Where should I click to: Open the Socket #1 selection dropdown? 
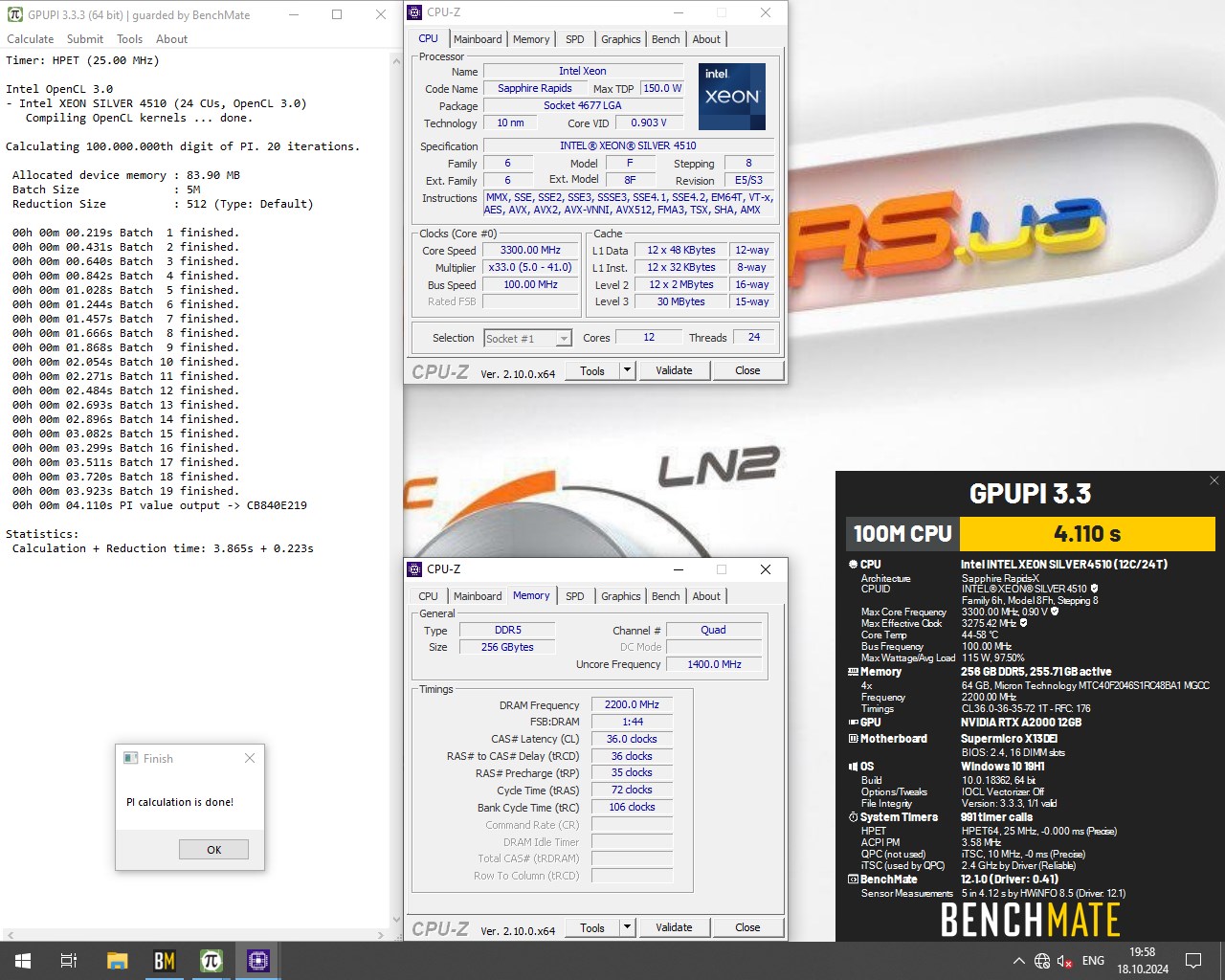tap(527, 338)
